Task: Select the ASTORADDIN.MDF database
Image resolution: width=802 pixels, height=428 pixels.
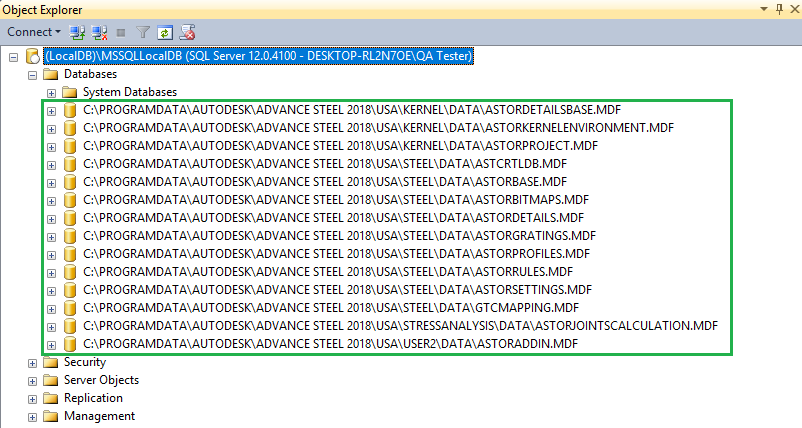Action: pyautogui.click(x=330, y=344)
